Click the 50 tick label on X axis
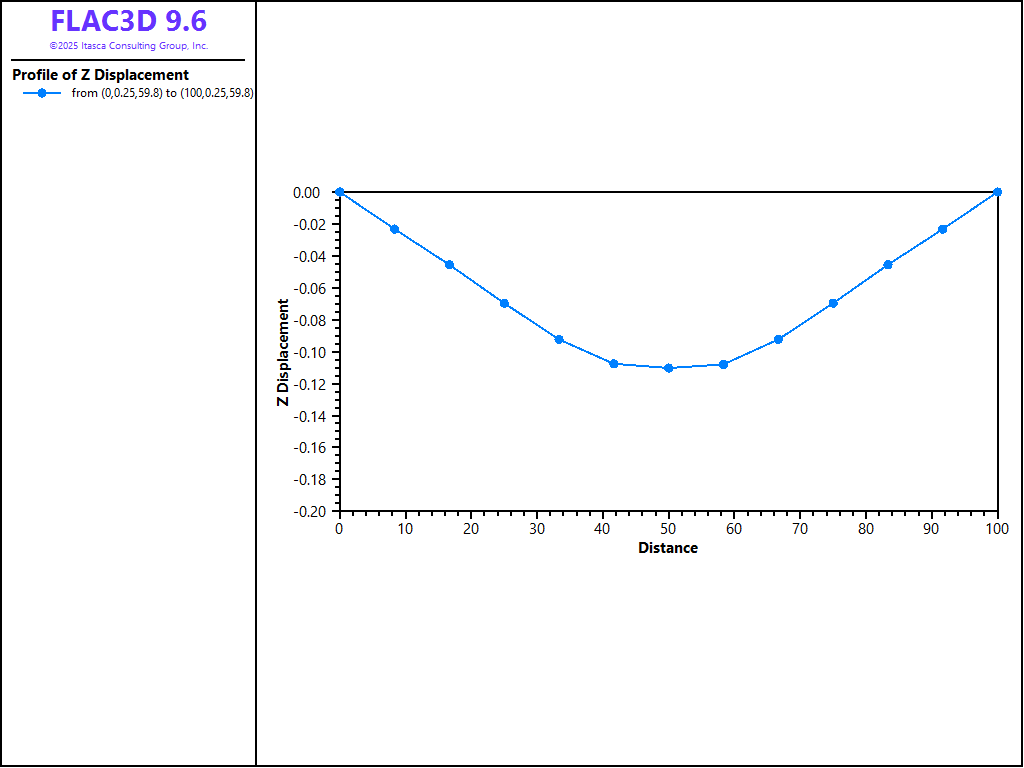Viewport: 1024px width, 768px height. tap(668, 529)
